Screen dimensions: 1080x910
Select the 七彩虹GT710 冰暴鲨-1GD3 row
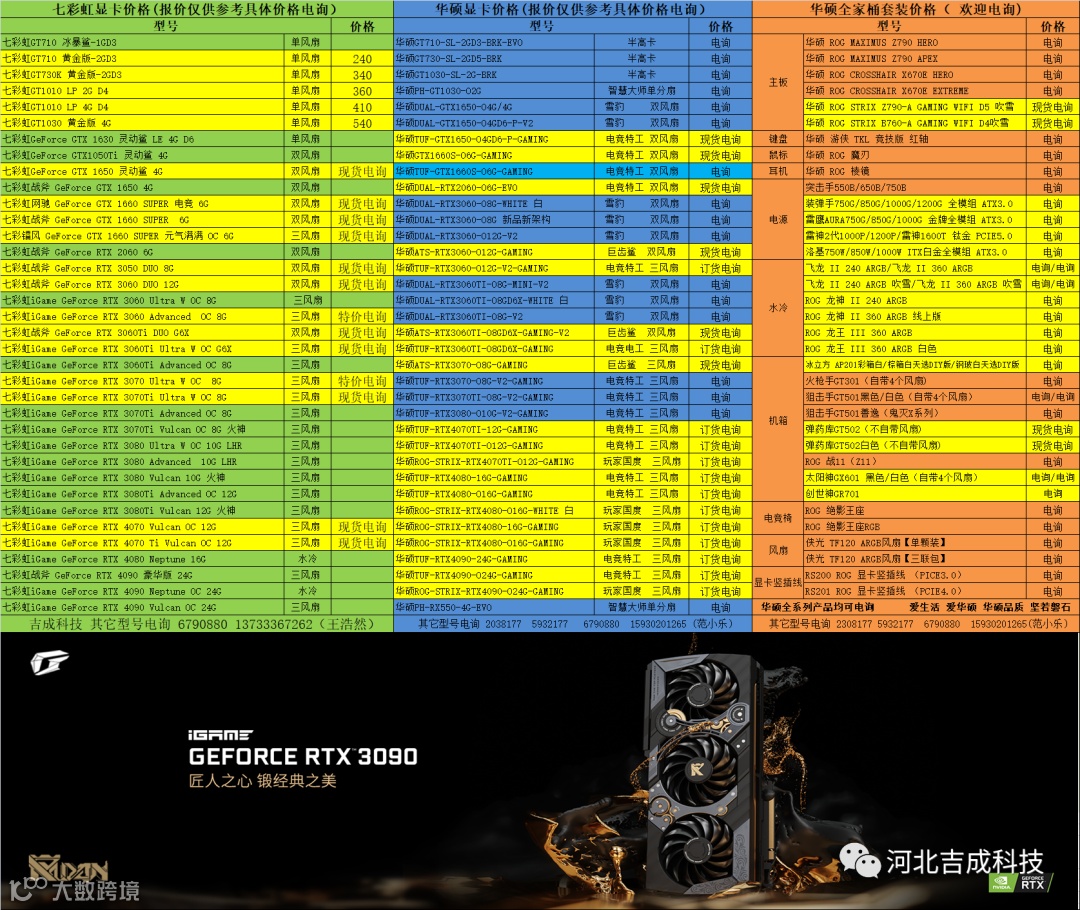(x=196, y=42)
